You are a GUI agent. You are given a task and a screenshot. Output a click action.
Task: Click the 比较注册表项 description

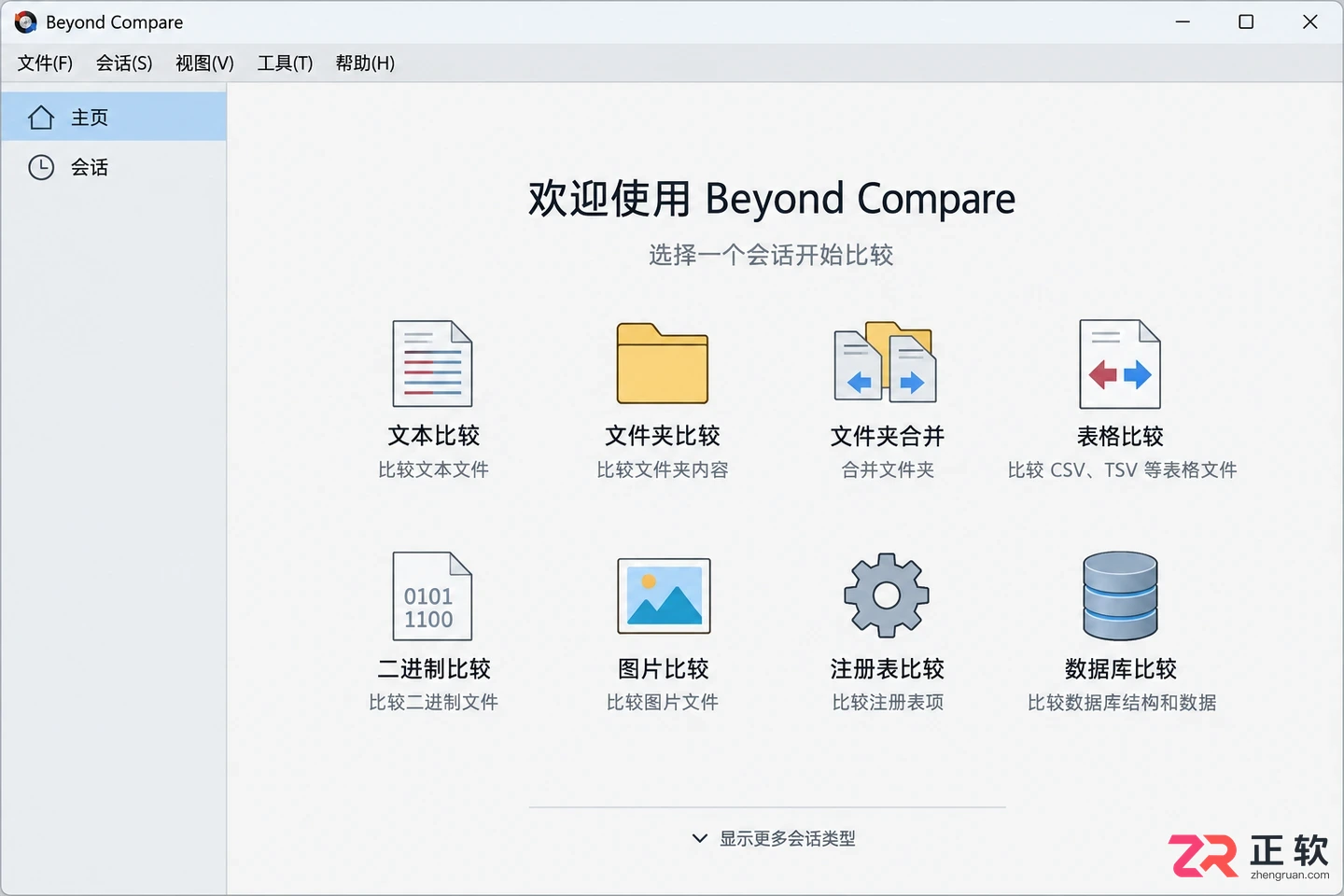(x=888, y=702)
